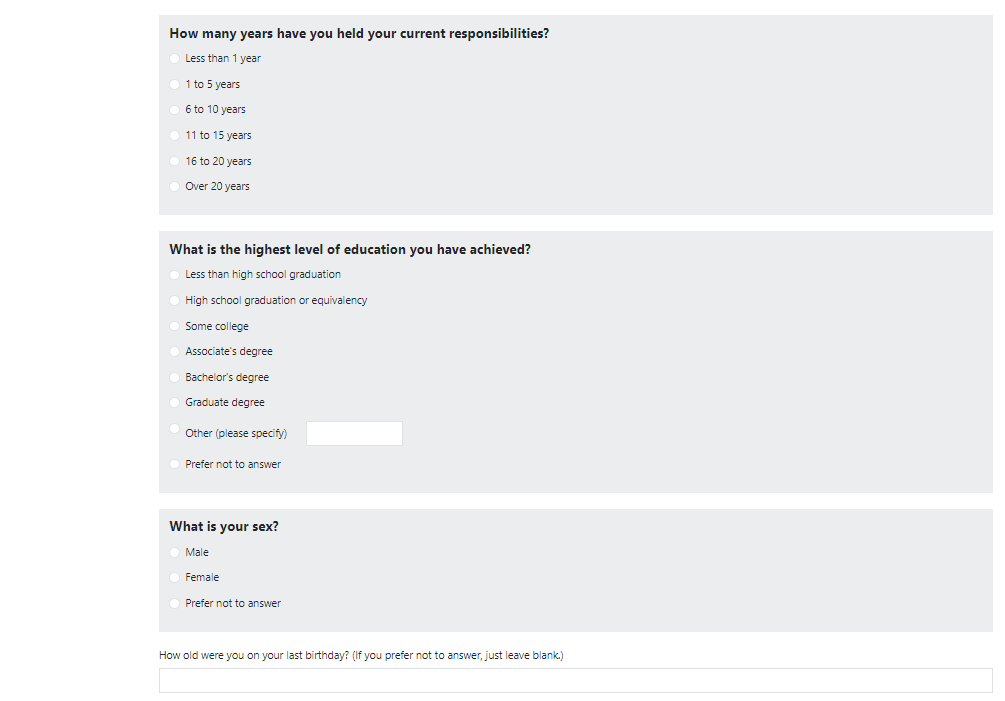Select 'Female' radio button
This screenshot has width=1005, height=701.
coord(175,578)
